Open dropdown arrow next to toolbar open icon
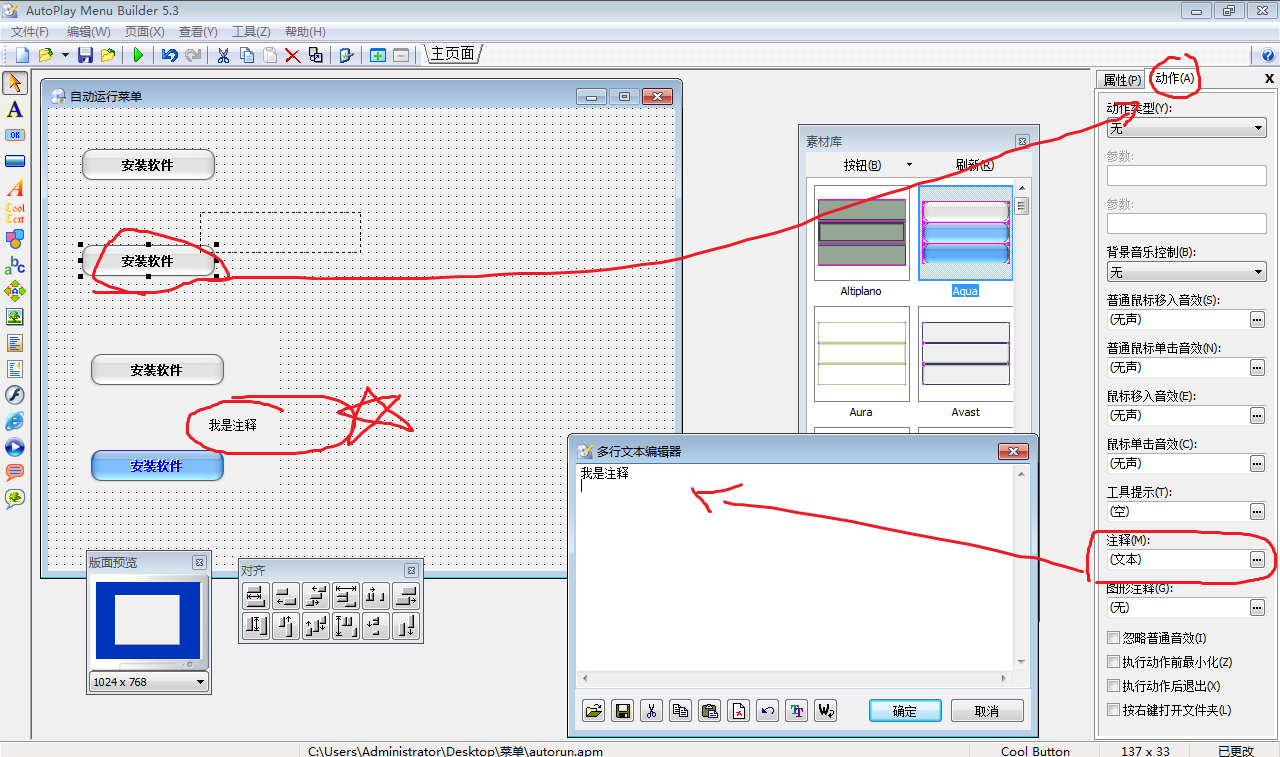1280x757 pixels. (x=66, y=55)
